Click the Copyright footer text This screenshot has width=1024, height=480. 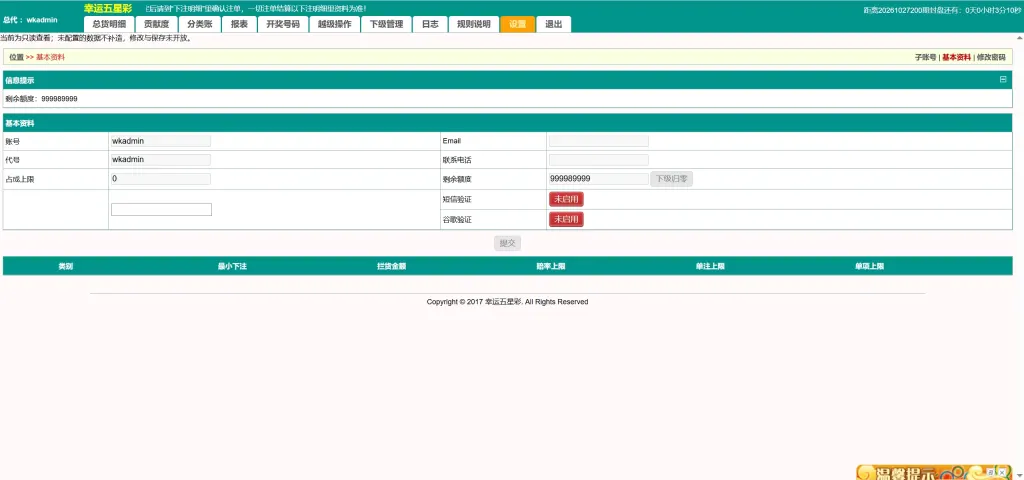point(507,302)
